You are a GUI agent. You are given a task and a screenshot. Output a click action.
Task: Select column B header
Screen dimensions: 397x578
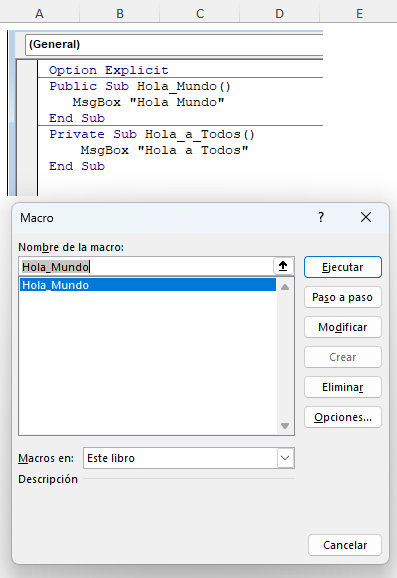click(120, 14)
